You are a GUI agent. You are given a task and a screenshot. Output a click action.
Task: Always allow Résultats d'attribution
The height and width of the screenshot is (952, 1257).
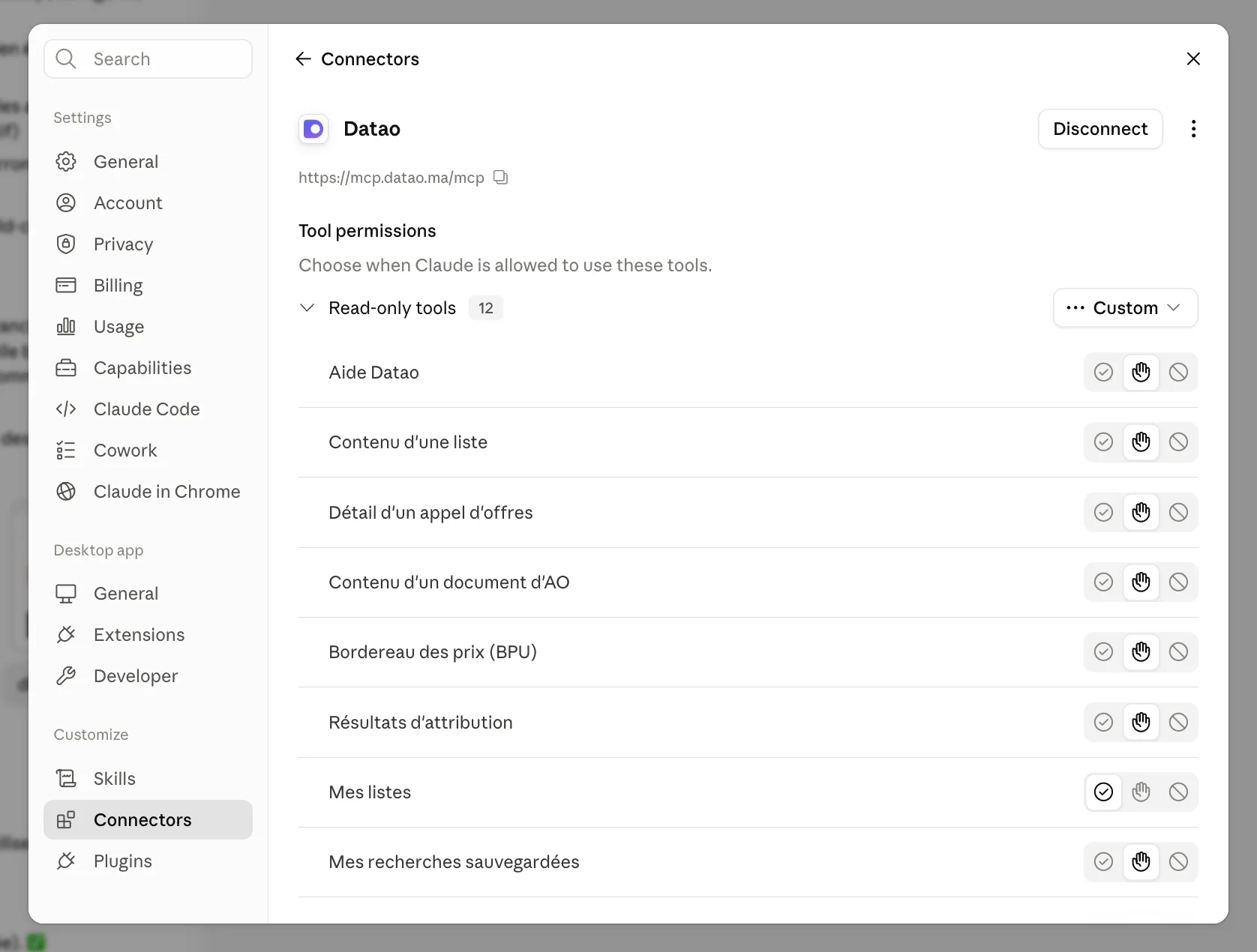tap(1103, 723)
